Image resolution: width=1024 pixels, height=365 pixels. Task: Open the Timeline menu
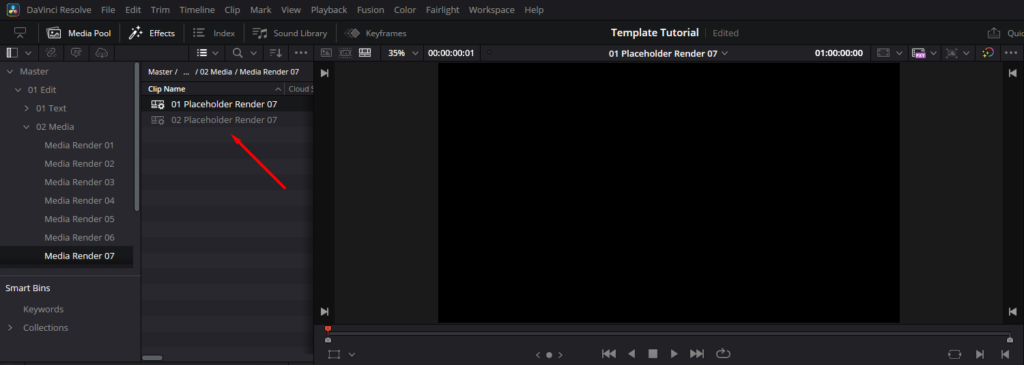[197, 10]
